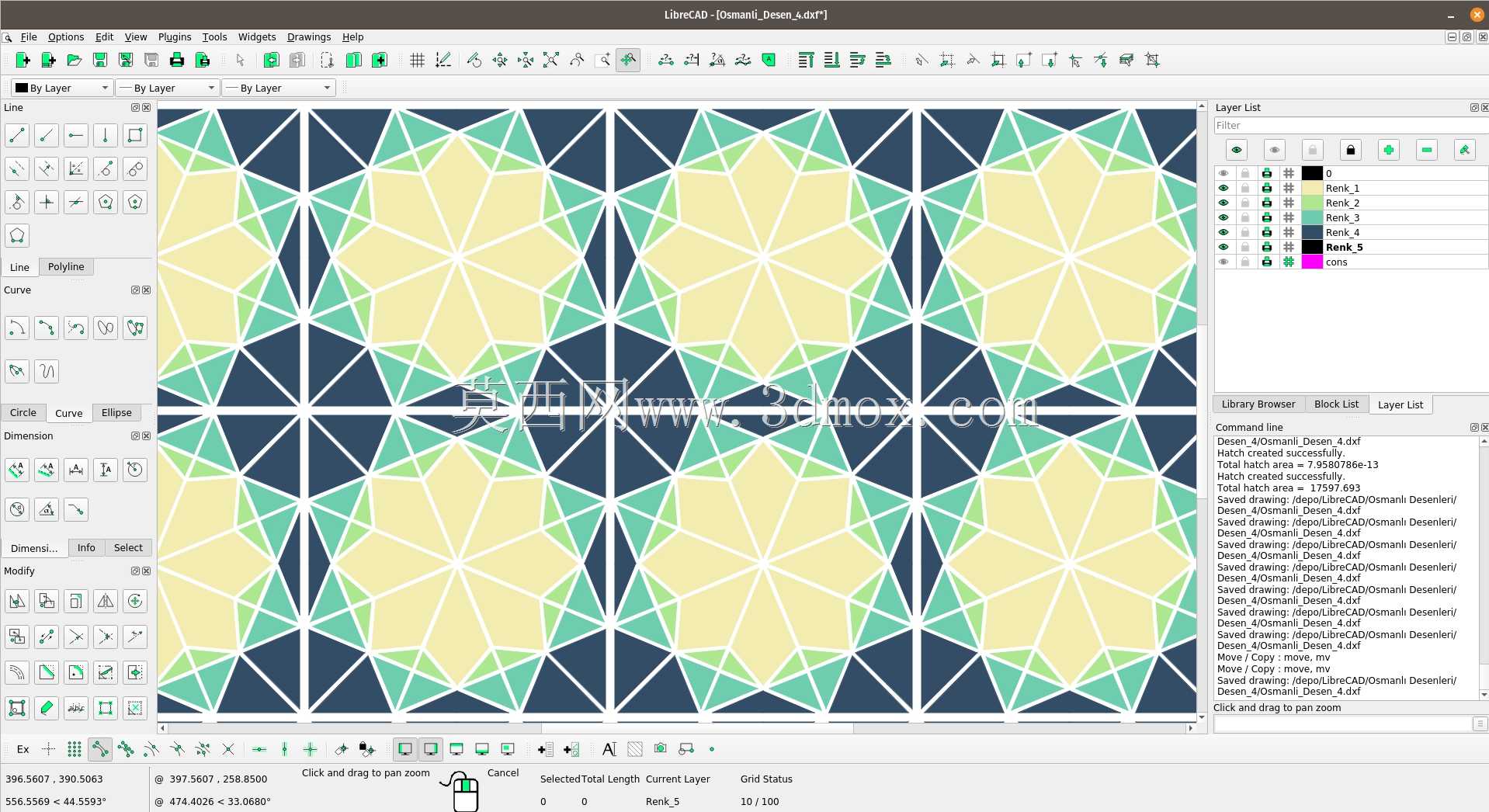Select the Aligned dimension tool
The height and width of the screenshot is (812, 1489).
point(17,469)
